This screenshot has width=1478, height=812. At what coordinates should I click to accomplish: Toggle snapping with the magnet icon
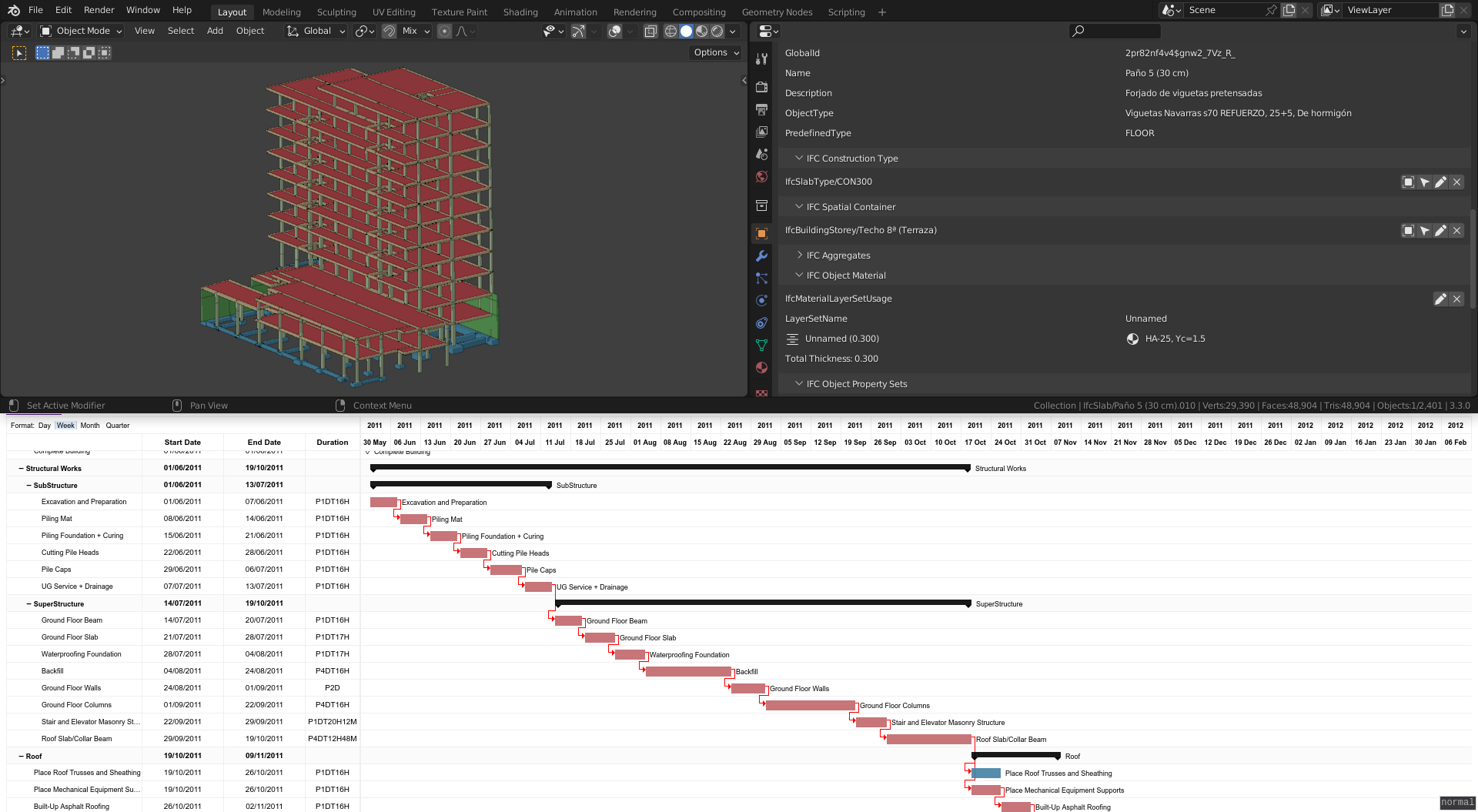(x=389, y=31)
